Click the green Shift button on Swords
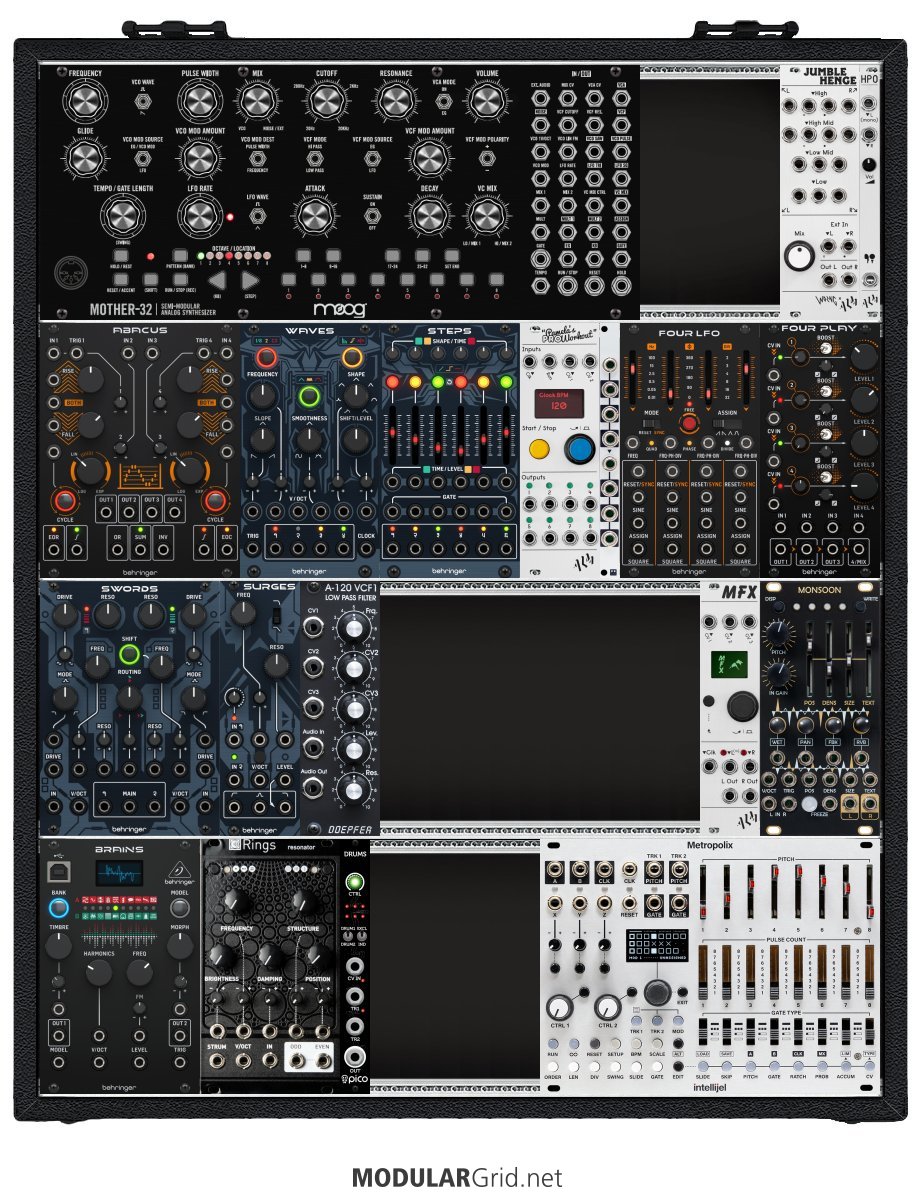915x1199 pixels. pos(129,655)
